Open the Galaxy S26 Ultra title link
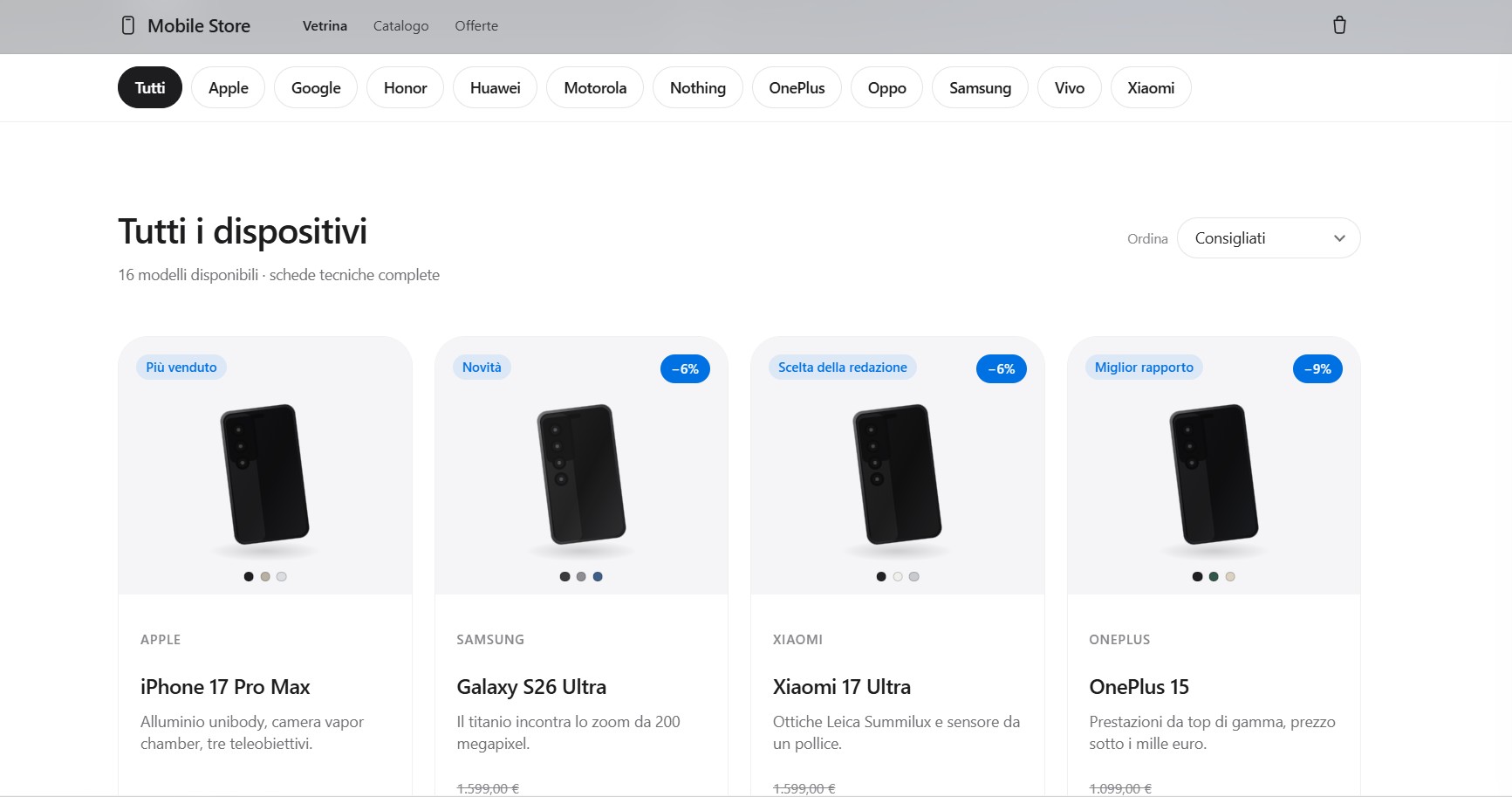This screenshot has height=797, width=1512. 531,687
